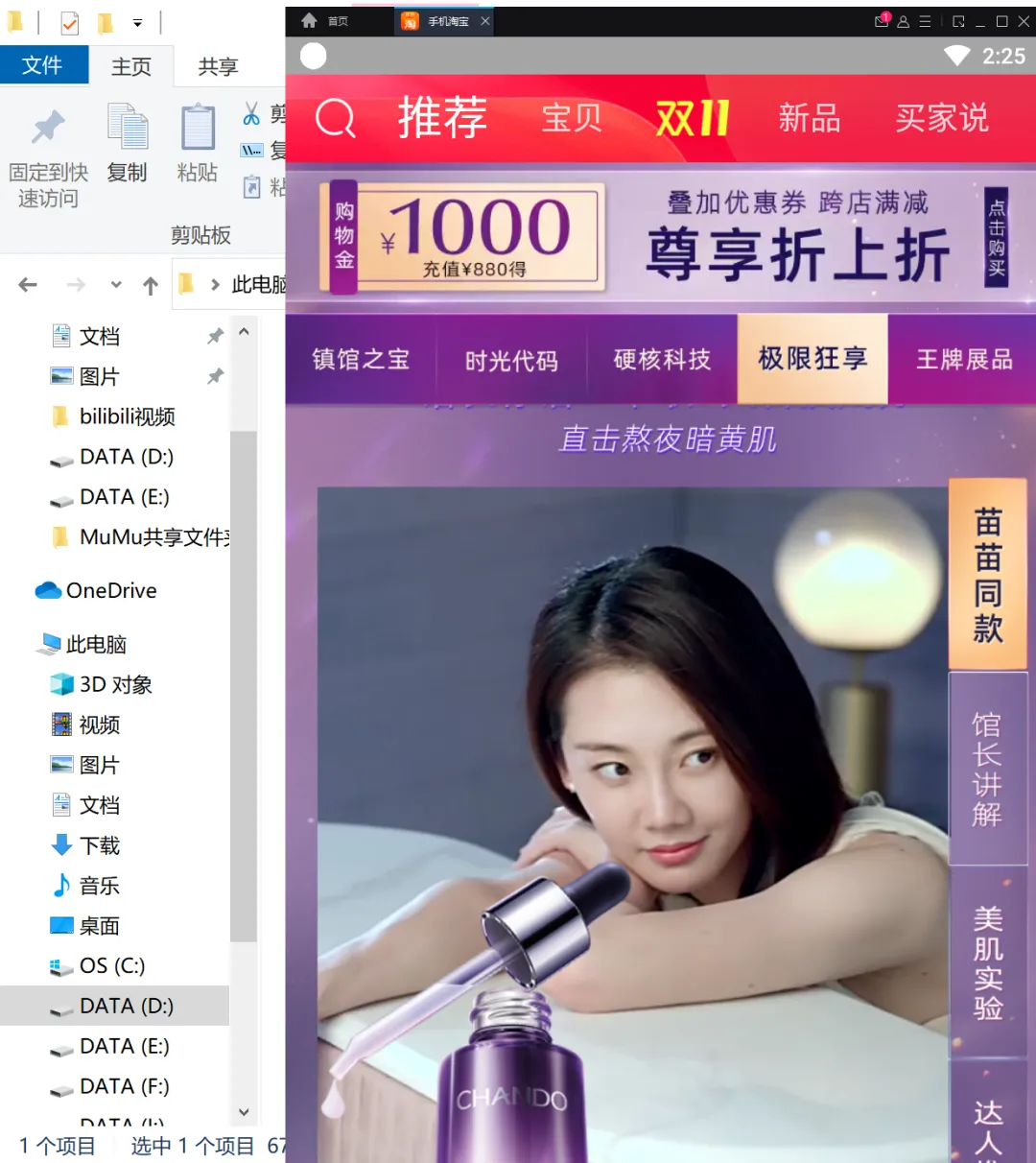1036x1163 pixels.
Task: Click the emulator user account icon
Action: pyautogui.click(x=904, y=21)
